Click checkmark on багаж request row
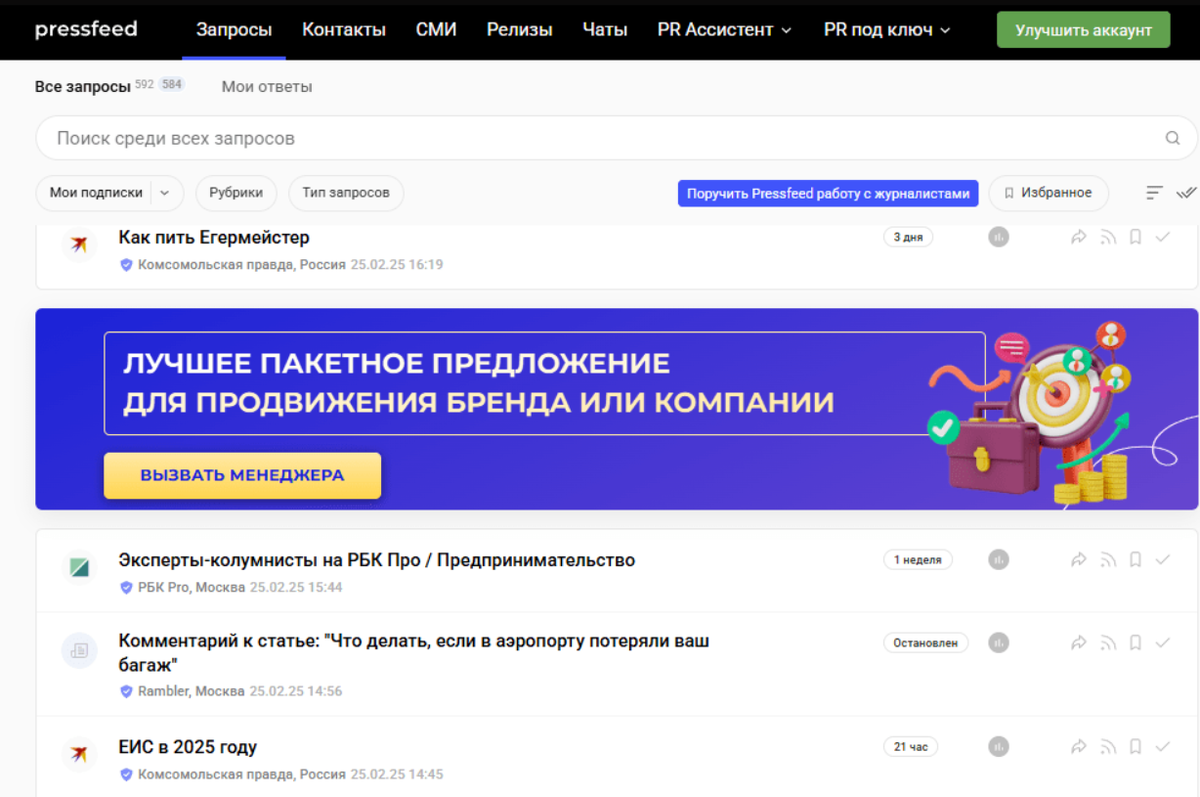1200x797 pixels. [x=1163, y=642]
